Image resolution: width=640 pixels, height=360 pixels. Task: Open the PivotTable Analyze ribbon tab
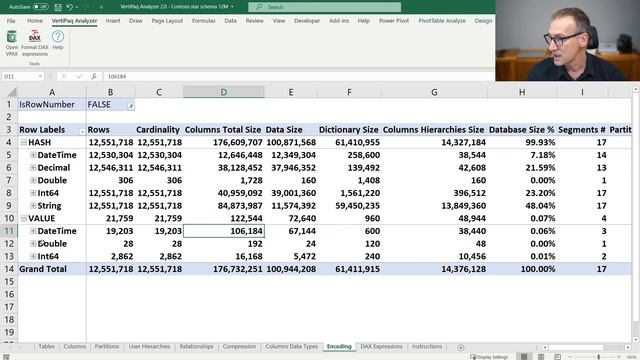click(442, 20)
